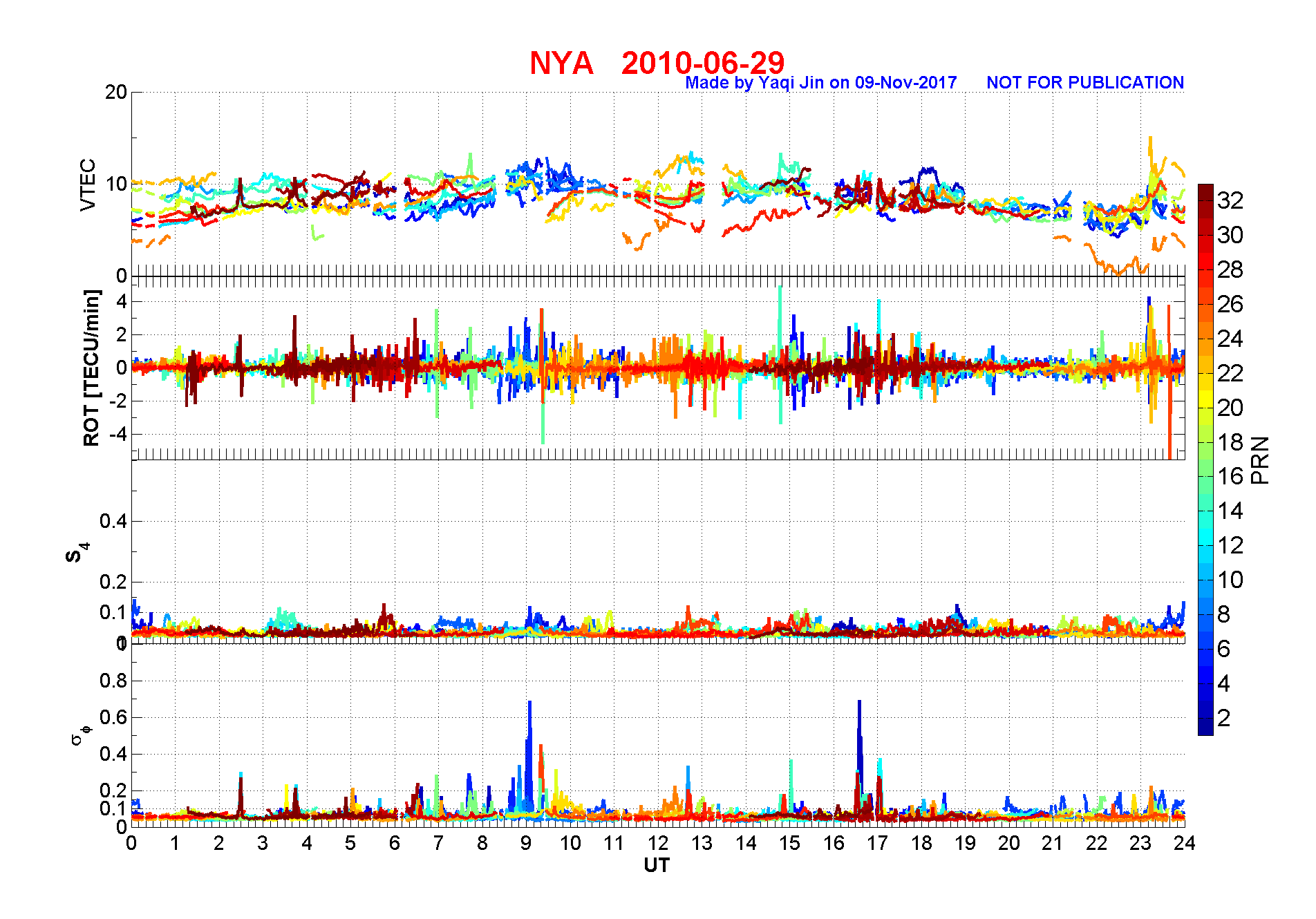Click the PRN colorbar label
Image resolution: width=1316 pixels, height=919 pixels.
[1261, 459]
